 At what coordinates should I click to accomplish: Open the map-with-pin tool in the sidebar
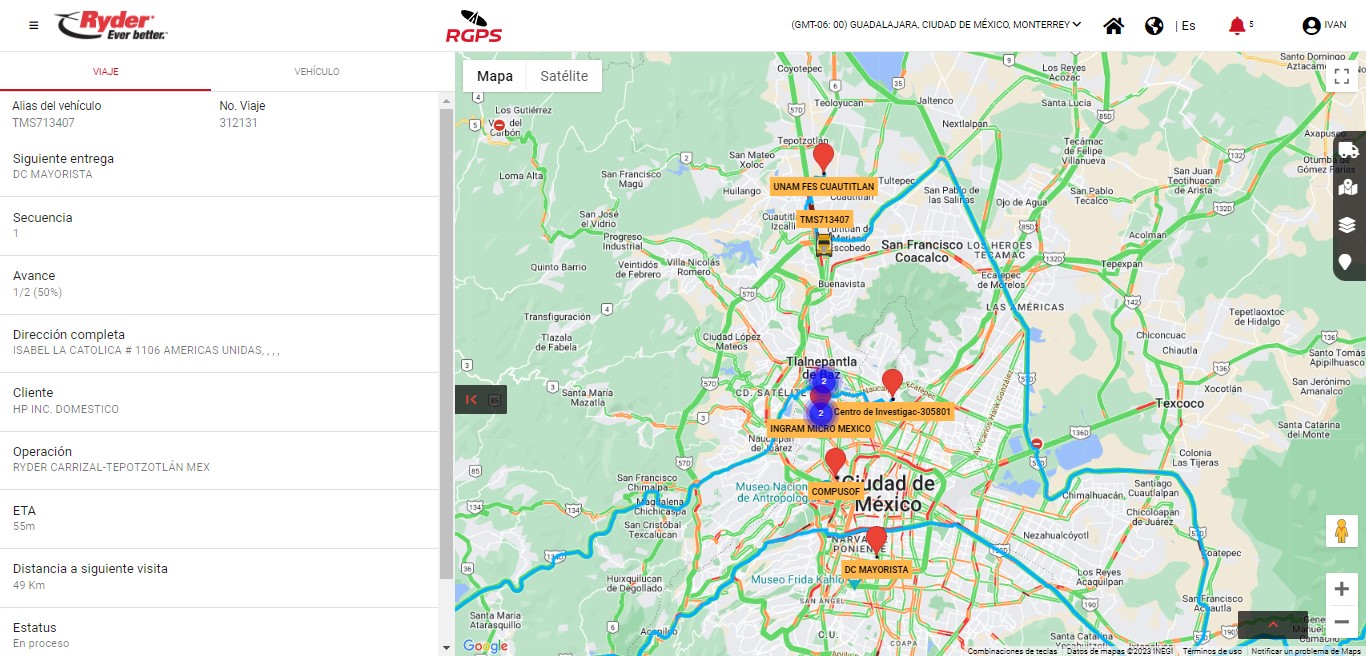point(1347,187)
